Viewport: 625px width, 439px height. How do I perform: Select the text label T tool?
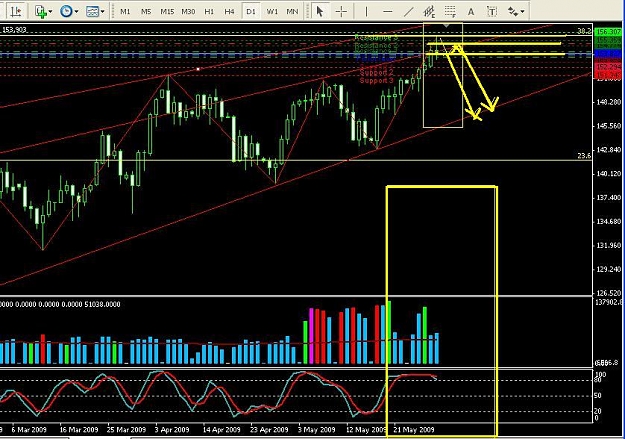[492, 12]
